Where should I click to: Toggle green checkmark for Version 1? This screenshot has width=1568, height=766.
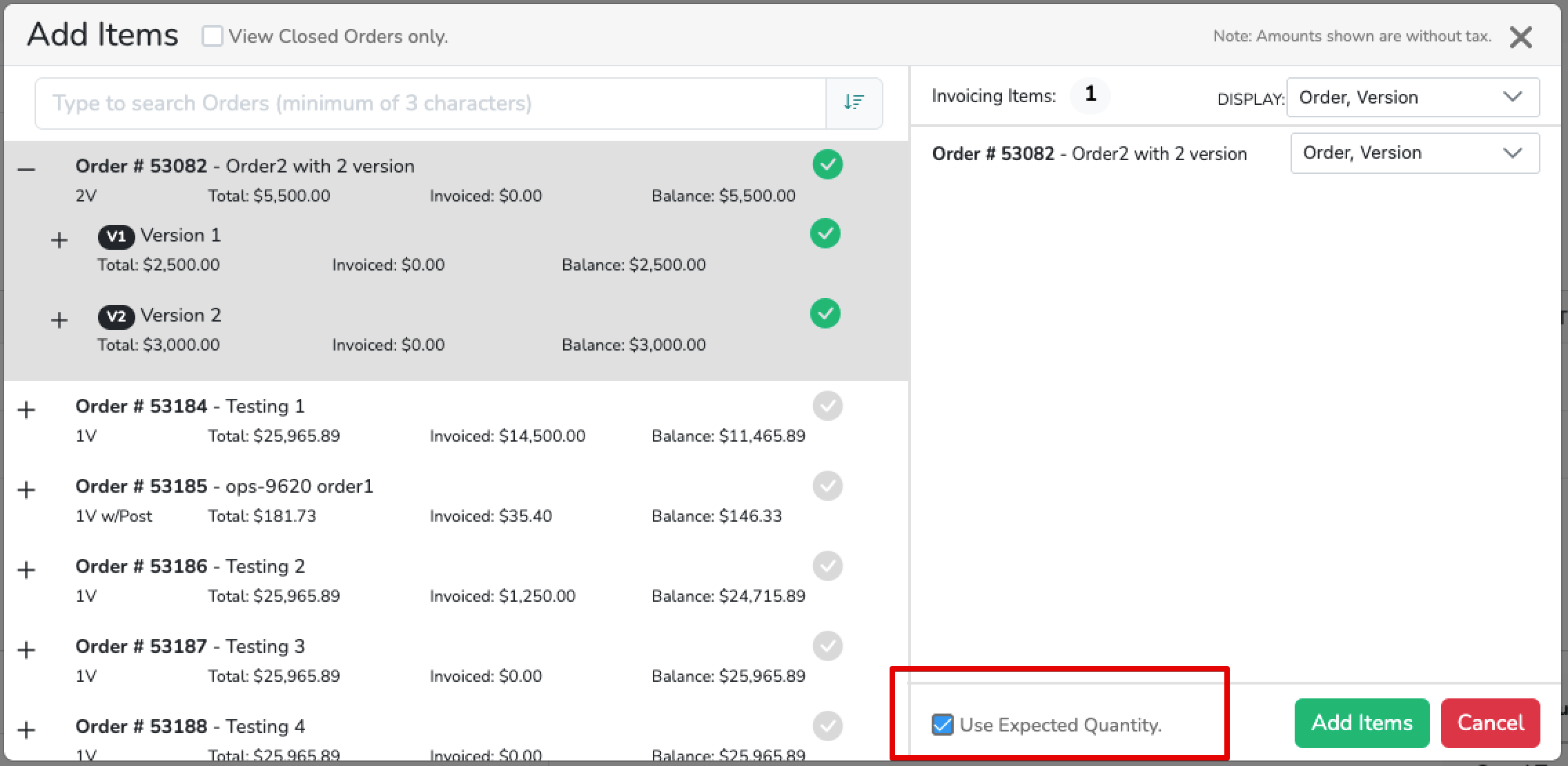coord(825,234)
